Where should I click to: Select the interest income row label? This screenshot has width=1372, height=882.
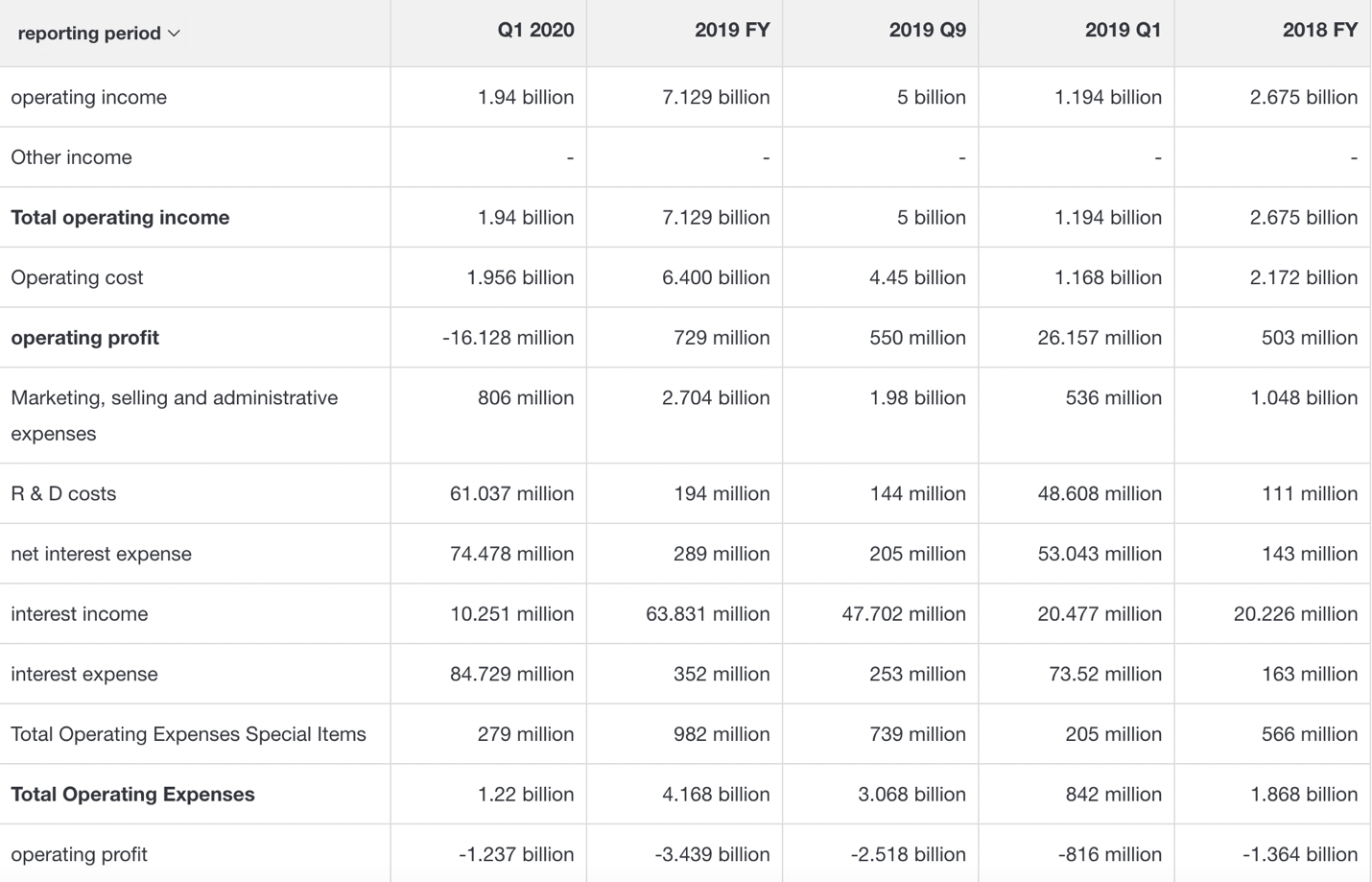tap(79, 614)
